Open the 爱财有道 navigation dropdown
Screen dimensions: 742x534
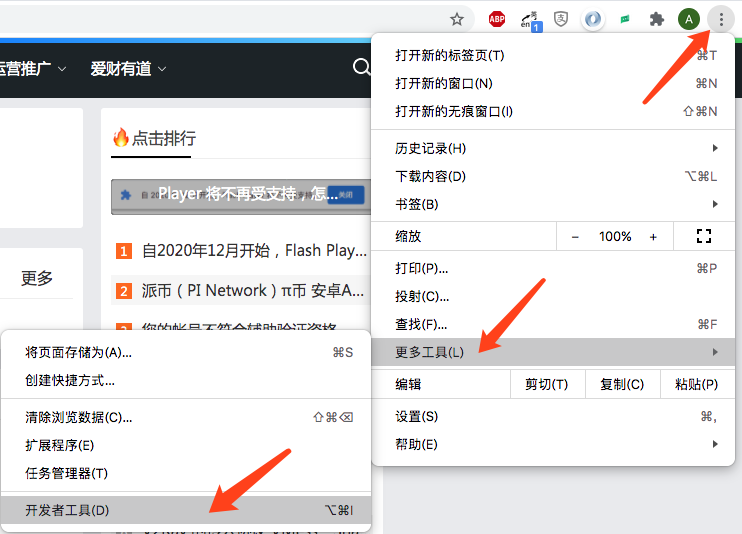tap(128, 69)
